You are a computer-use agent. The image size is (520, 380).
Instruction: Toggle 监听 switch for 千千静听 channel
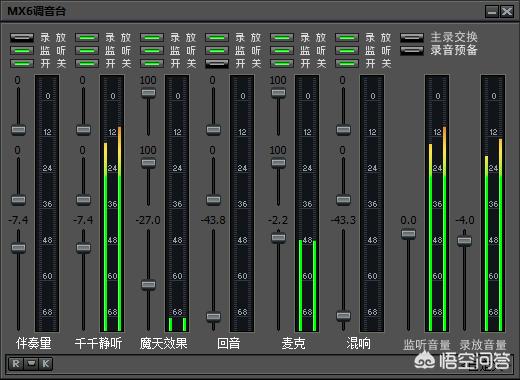pos(87,51)
